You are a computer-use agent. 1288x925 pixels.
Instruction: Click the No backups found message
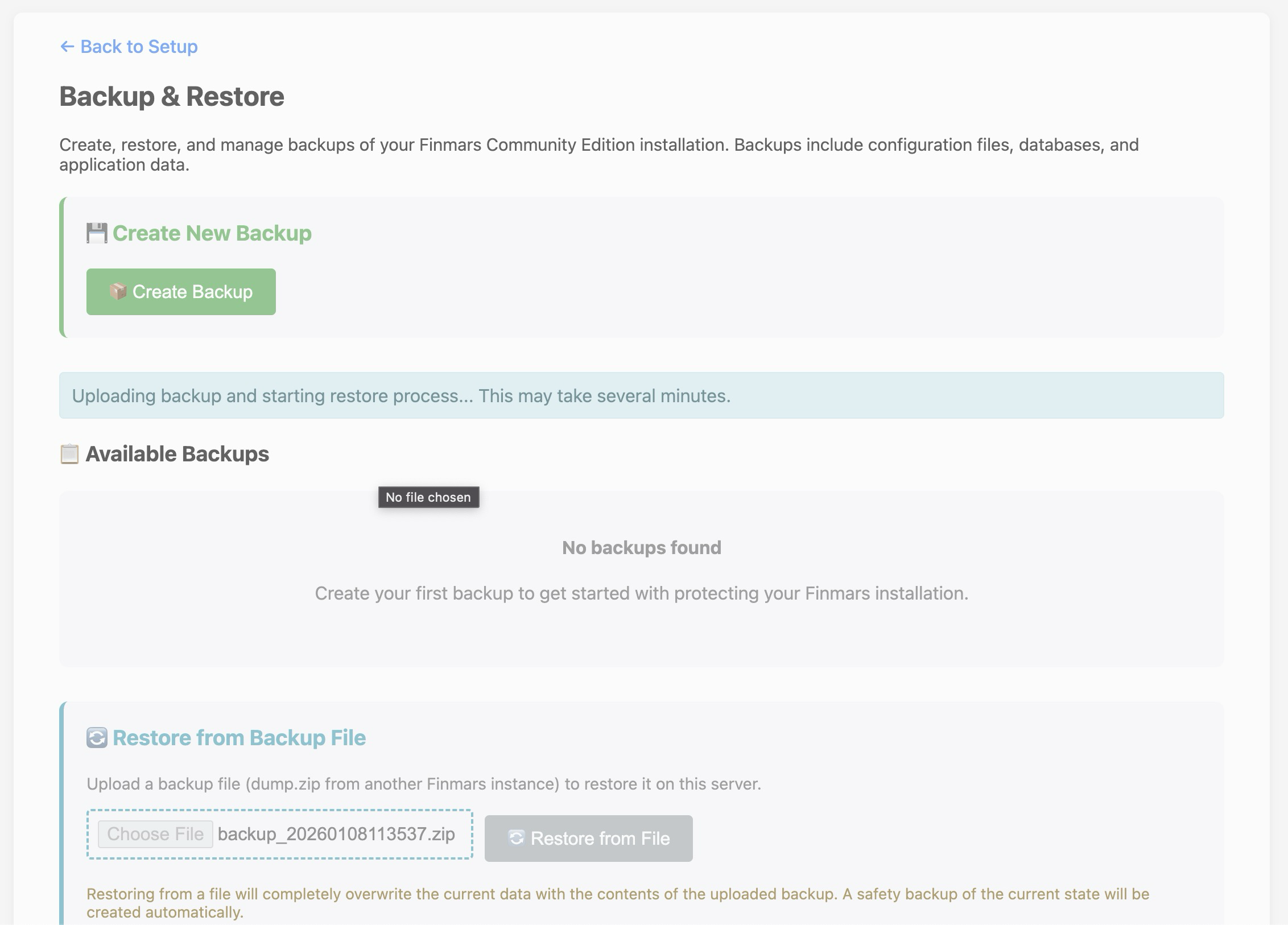click(641, 547)
